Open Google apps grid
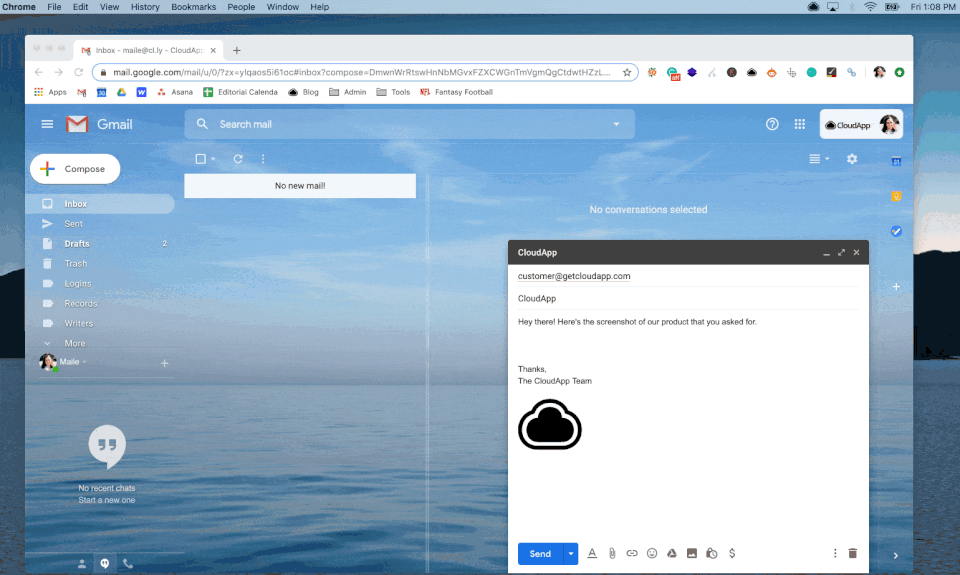This screenshot has height=575, width=960. pyautogui.click(x=800, y=124)
